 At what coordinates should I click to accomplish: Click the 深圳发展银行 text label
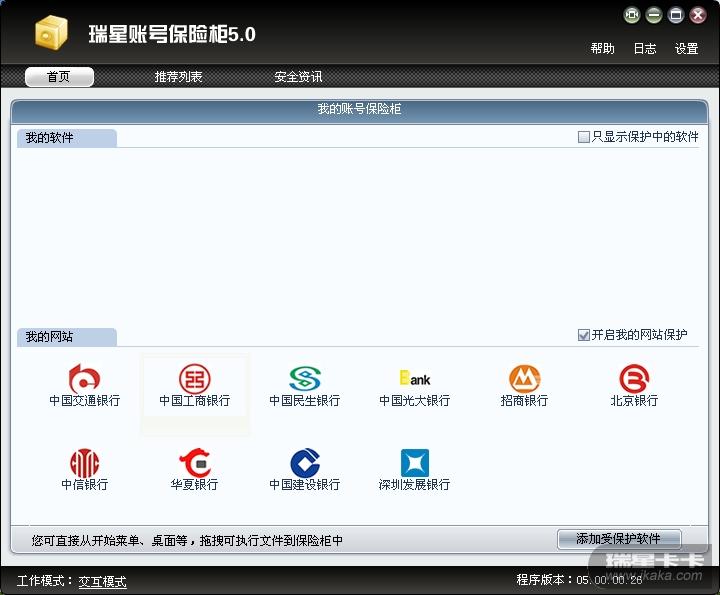(415, 484)
